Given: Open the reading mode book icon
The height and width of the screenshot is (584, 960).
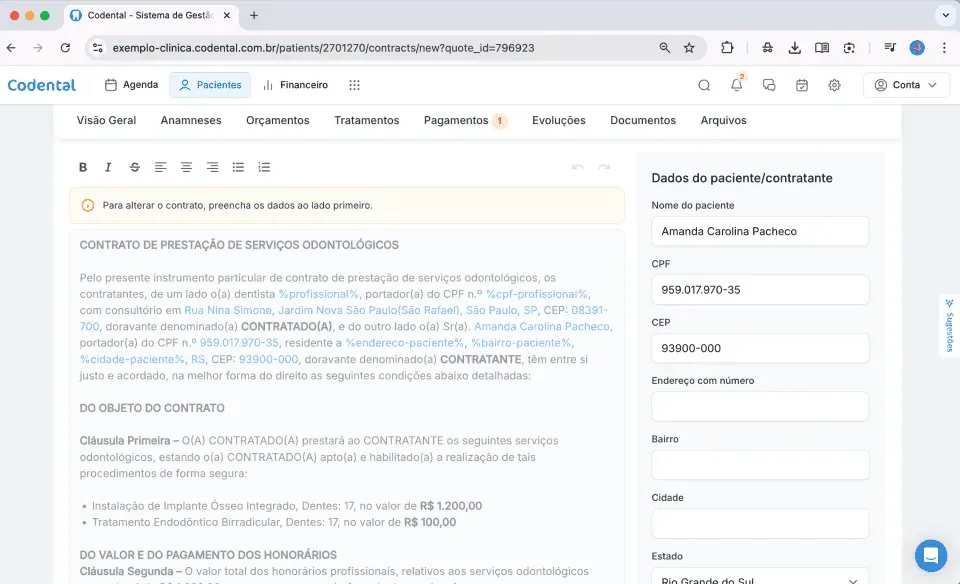Looking at the screenshot, I should 822,48.
